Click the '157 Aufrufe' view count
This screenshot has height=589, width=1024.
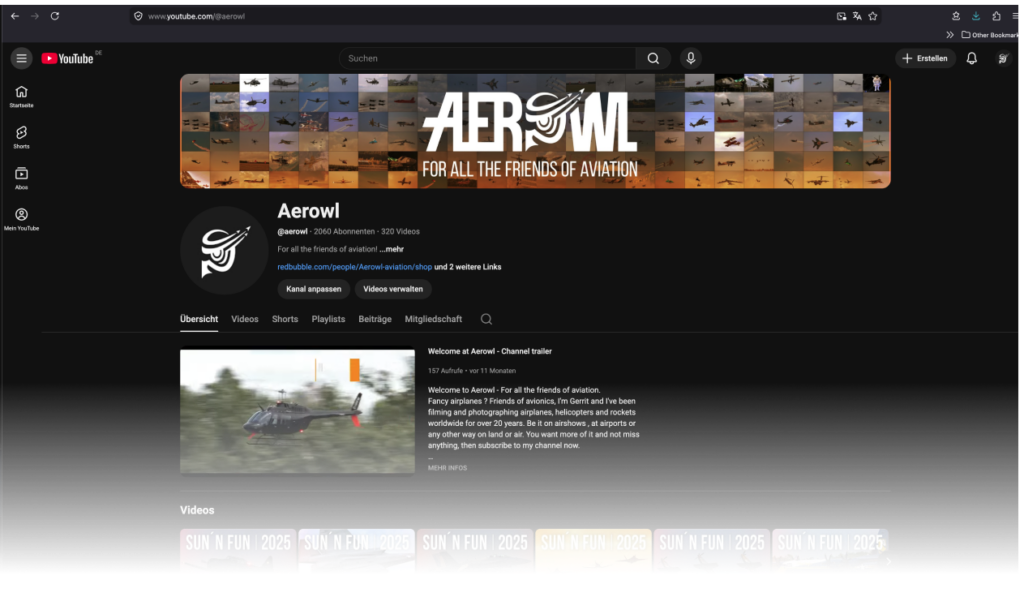click(x=445, y=370)
